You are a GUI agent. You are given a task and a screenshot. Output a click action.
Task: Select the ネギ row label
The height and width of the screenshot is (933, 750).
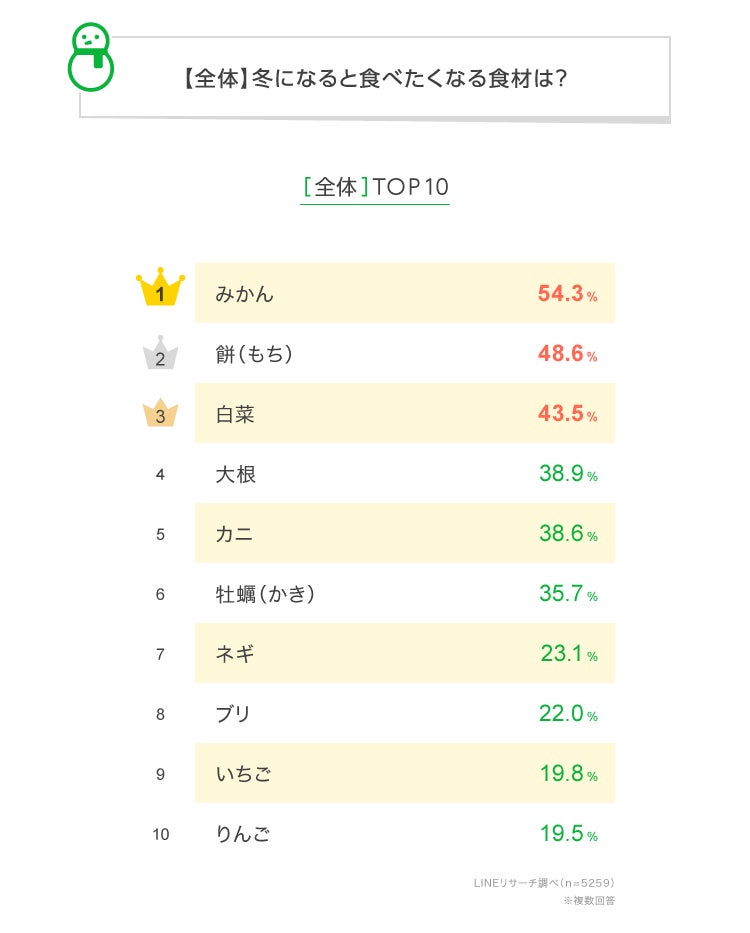pos(235,654)
